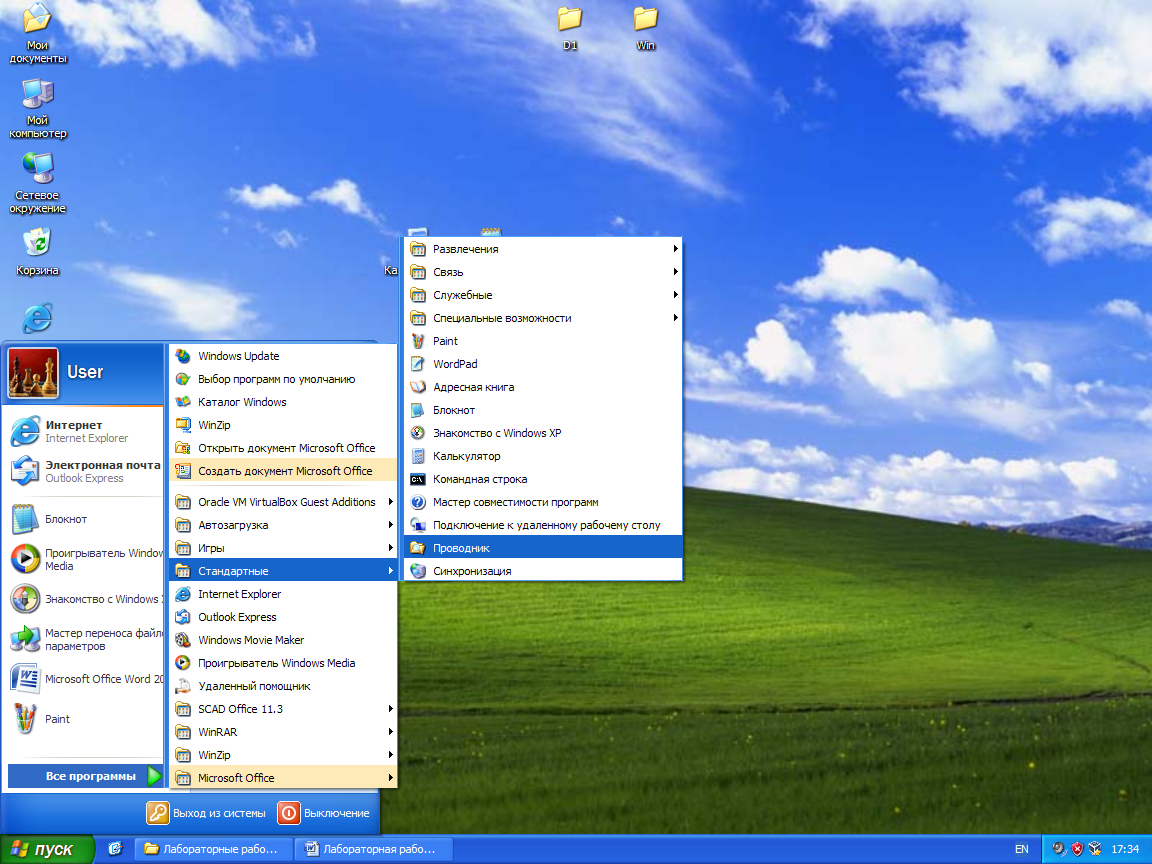Screen dimensions: 1152x864
Task: Launch Command Prompt (Командная строка)
Action: coord(479,479)
